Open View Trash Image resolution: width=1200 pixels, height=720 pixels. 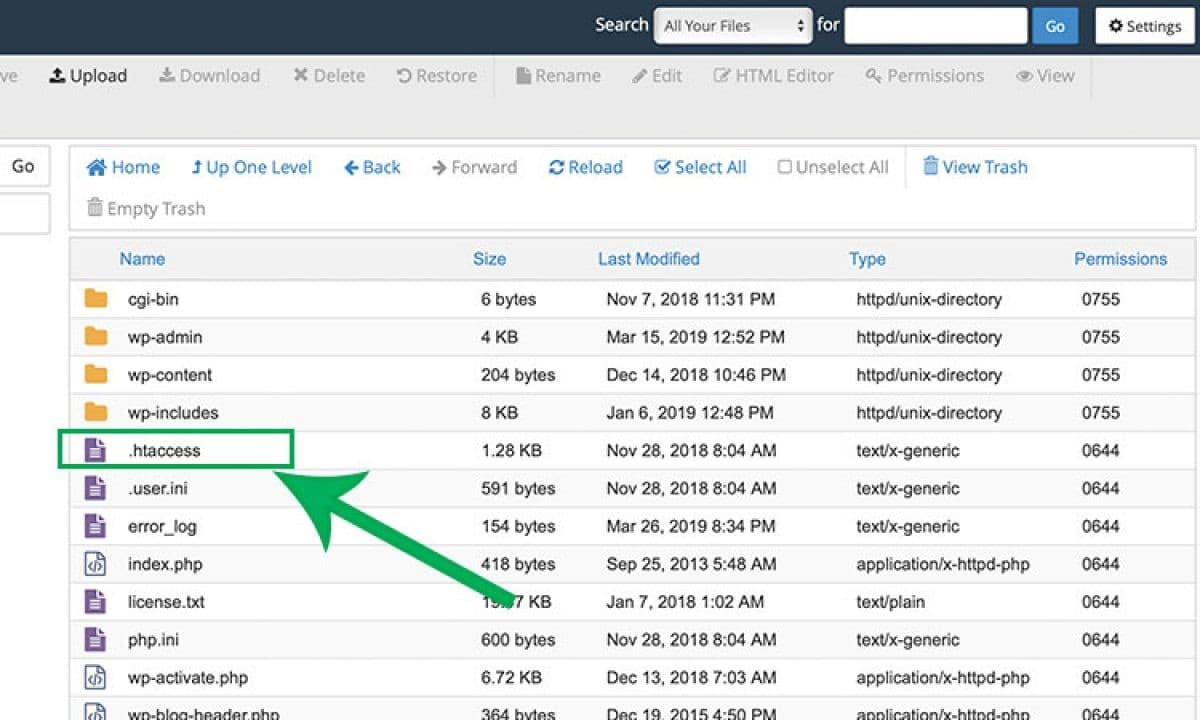point(975,167)
